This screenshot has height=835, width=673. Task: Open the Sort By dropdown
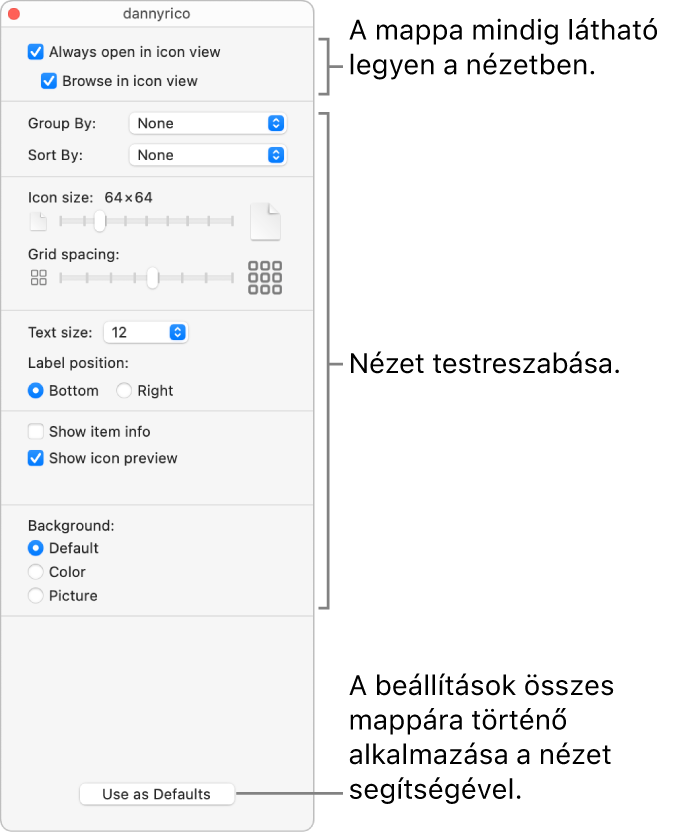[208, 155]
